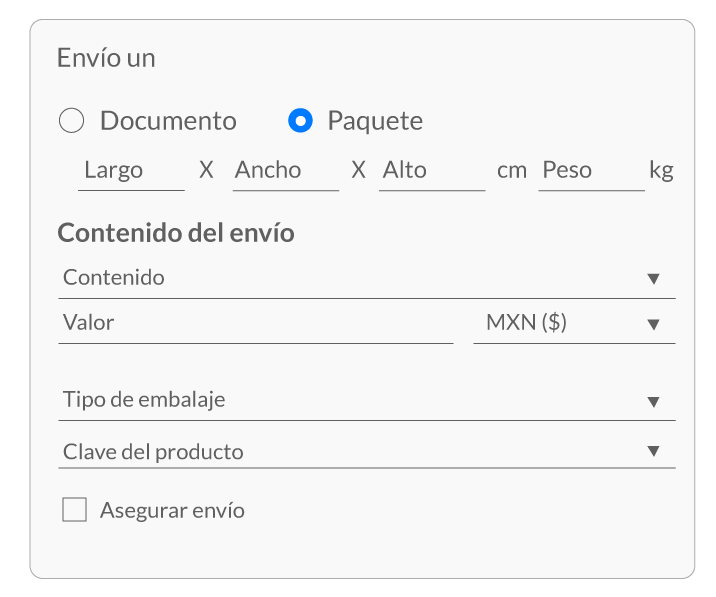716x597 pixels.
Task: Click the Paquete label text
Action: pyautogui.click(x=375, y=122)
